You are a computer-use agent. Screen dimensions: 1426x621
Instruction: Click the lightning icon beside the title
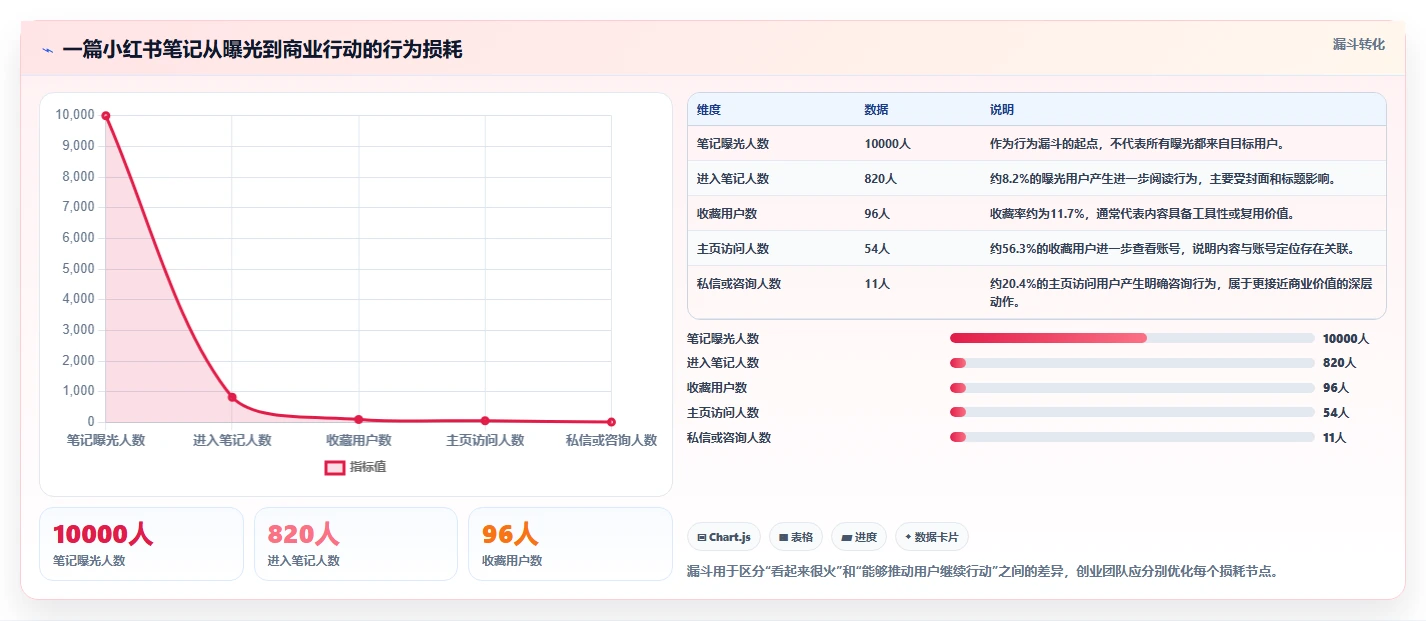48,50
